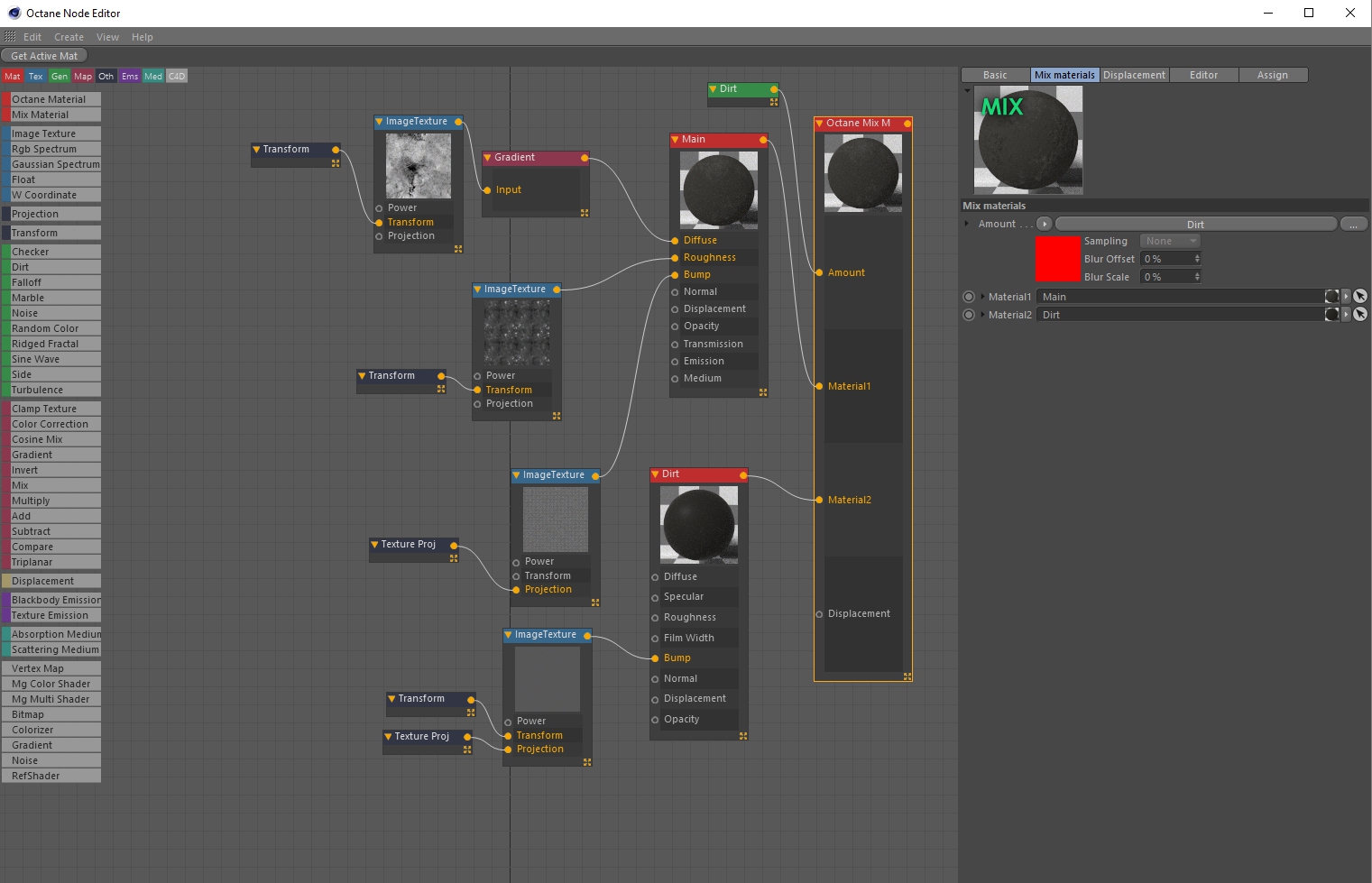Click output port of Main node
This screenshot has width=1372, height=883.
(763, 140)
